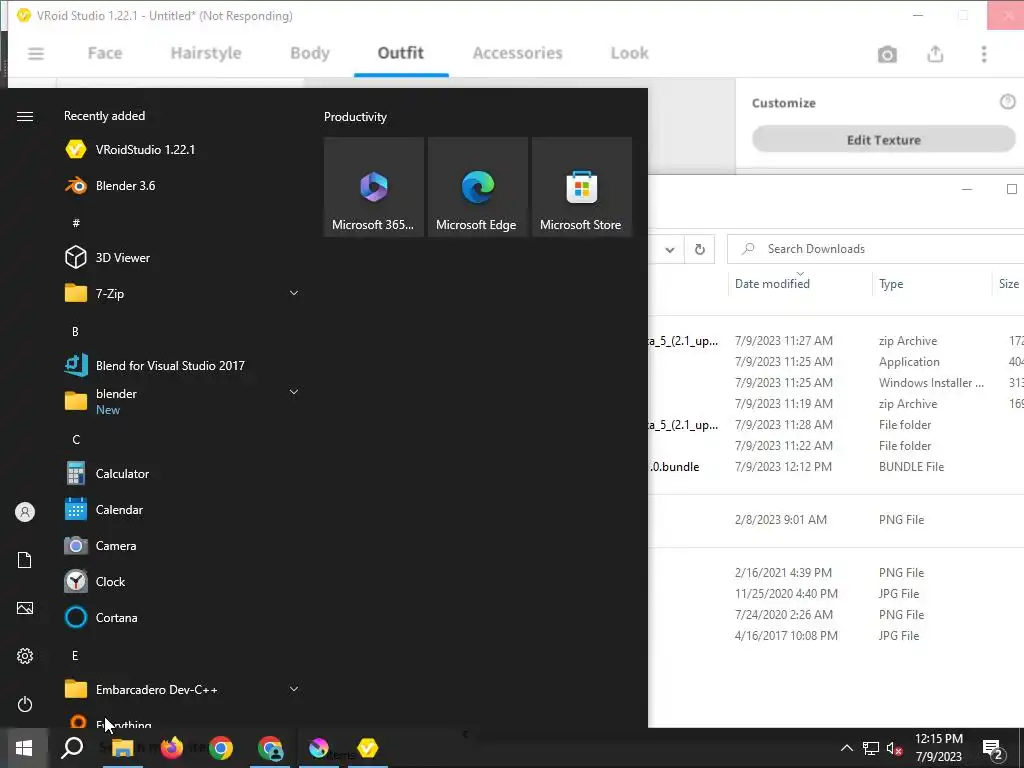Screen dimensions: 1024x768
Task: Select folder dated 7/9/2023 11:22 AM
Action: tap(836, 445)
